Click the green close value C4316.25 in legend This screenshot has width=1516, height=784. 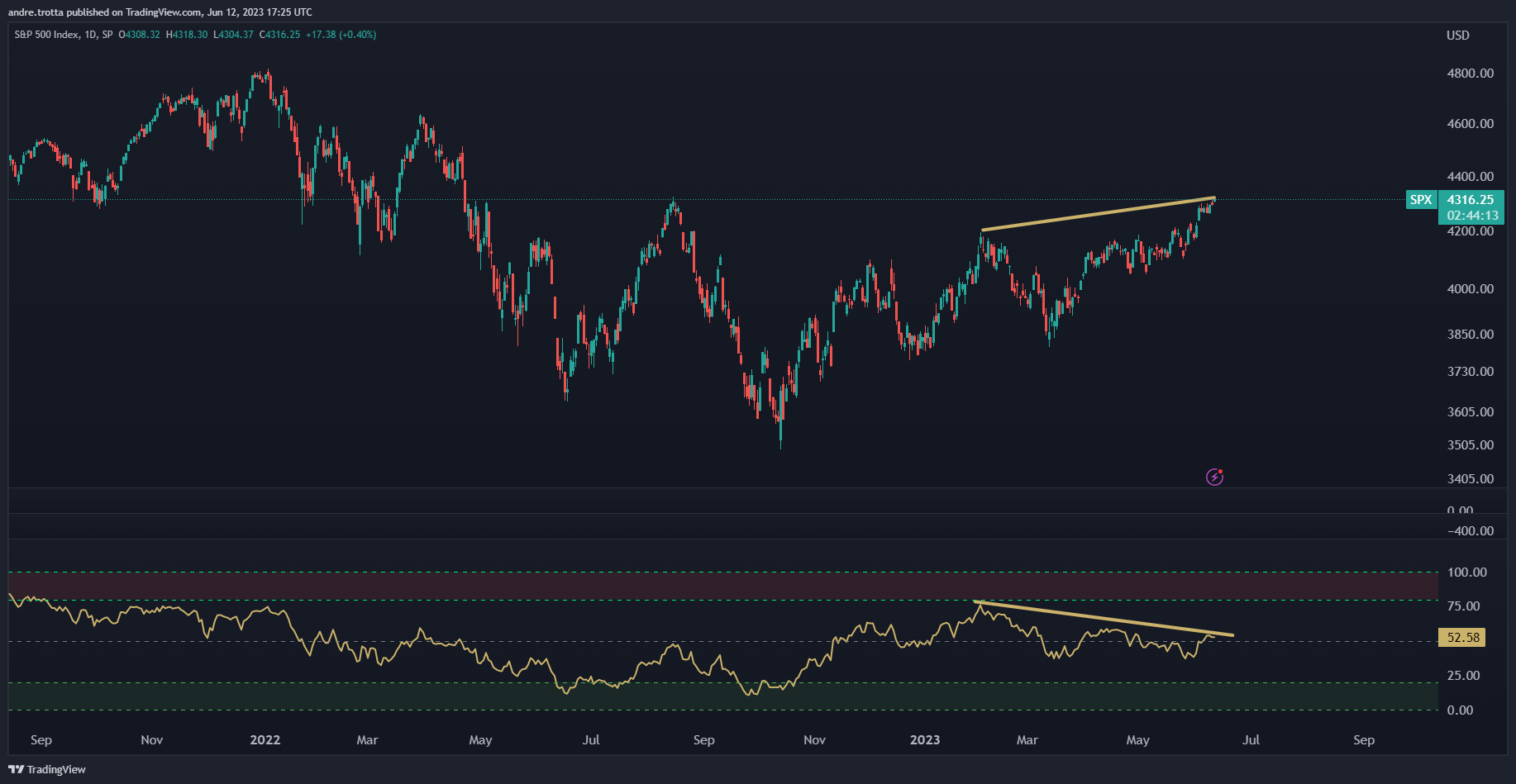click(279, 35)
